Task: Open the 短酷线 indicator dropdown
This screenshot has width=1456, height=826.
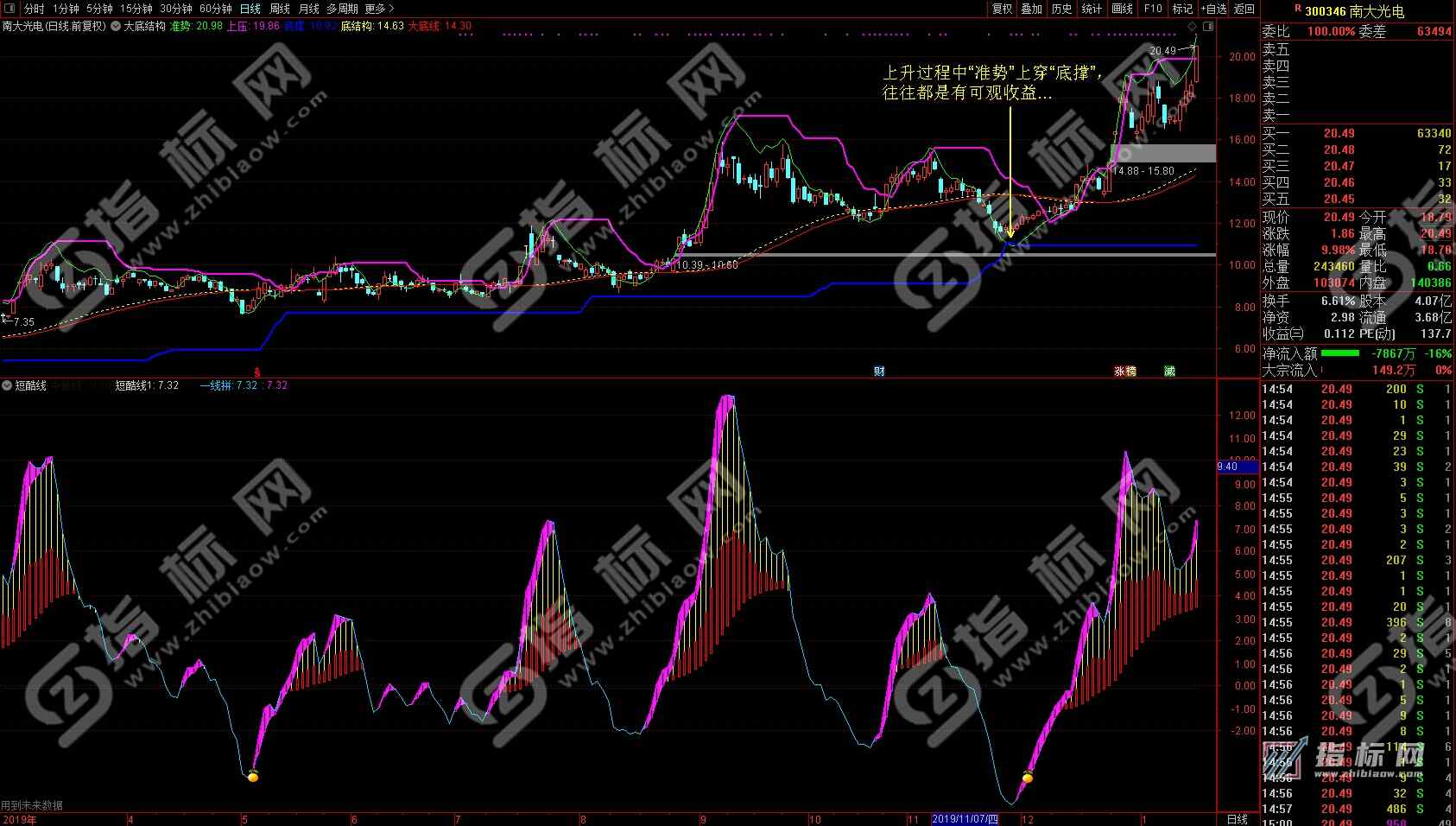Action: (x=8, y=385)
